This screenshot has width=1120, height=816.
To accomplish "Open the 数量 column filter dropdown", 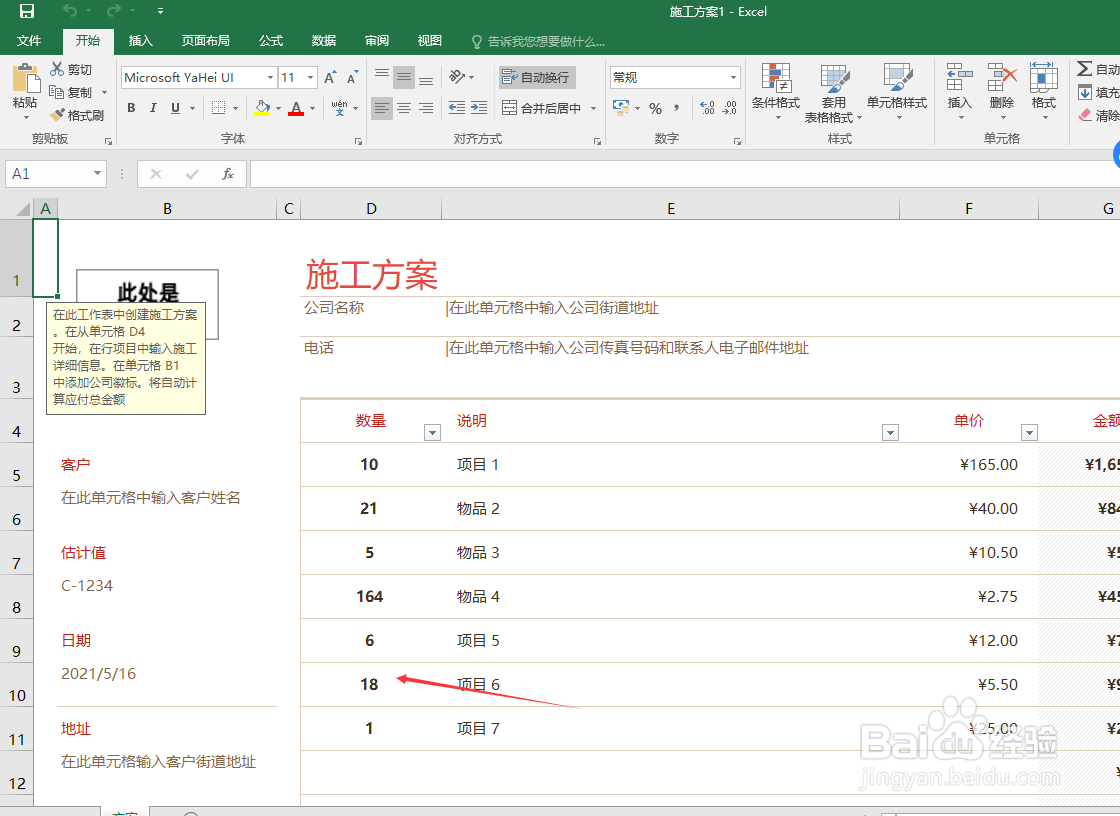I will click(432, 433).
